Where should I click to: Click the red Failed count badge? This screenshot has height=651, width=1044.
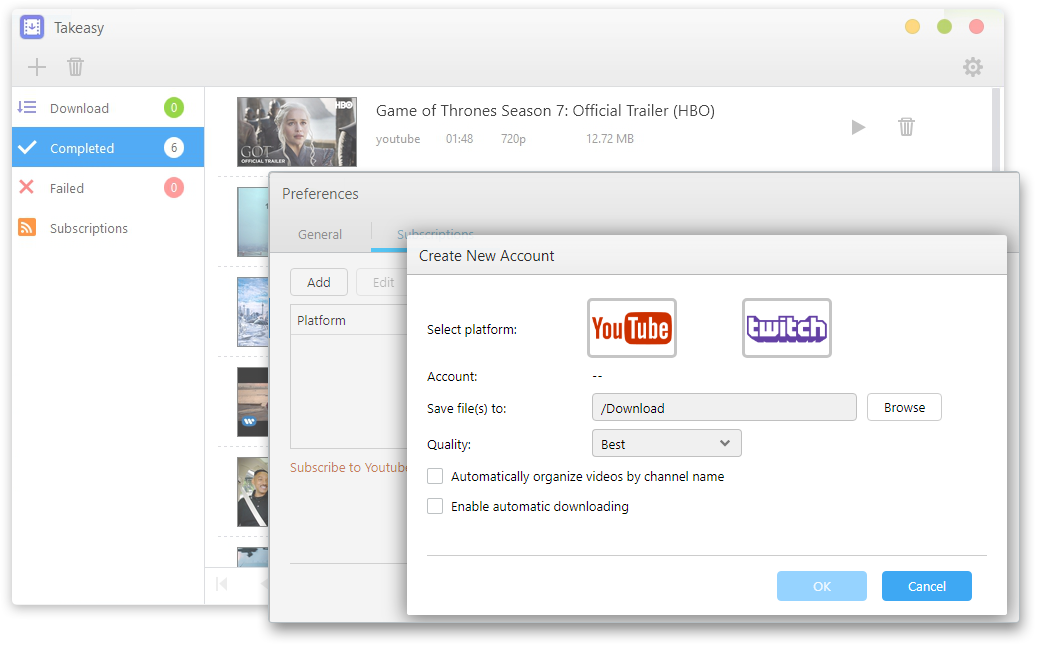click(174, 188)
